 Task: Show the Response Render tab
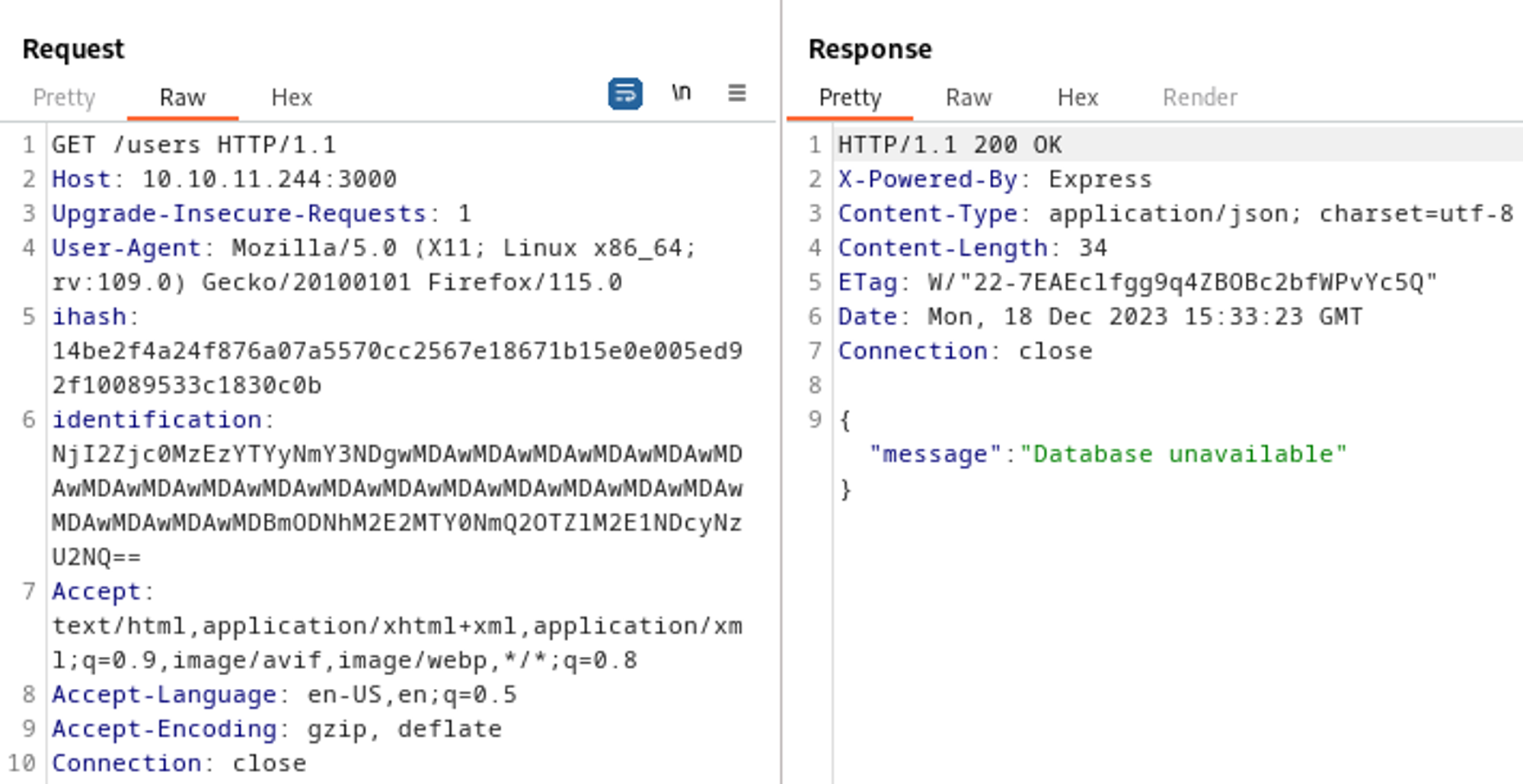pyautogui.click(x=1199, y=97)
